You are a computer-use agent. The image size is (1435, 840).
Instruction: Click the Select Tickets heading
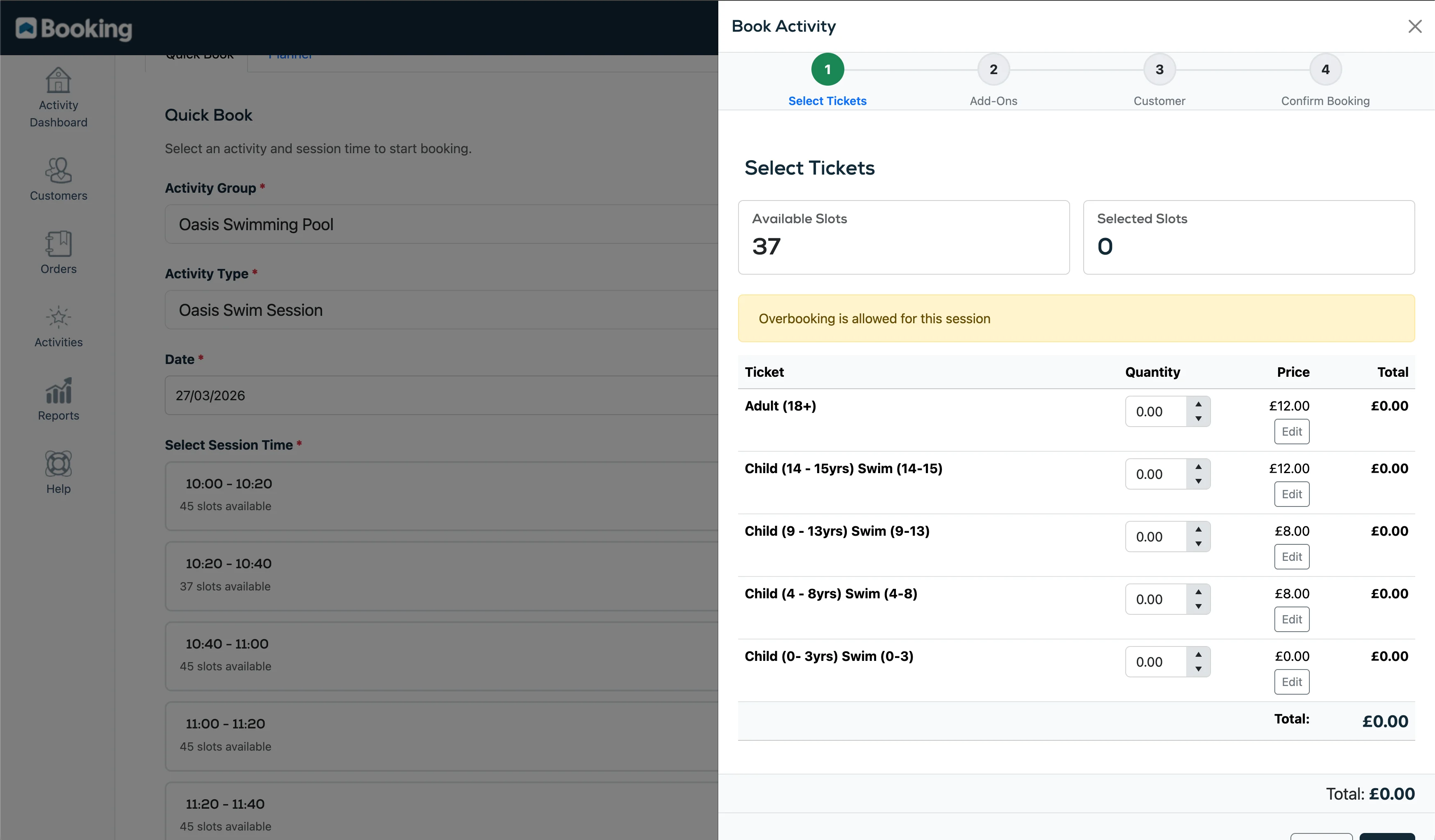[809, 168]
